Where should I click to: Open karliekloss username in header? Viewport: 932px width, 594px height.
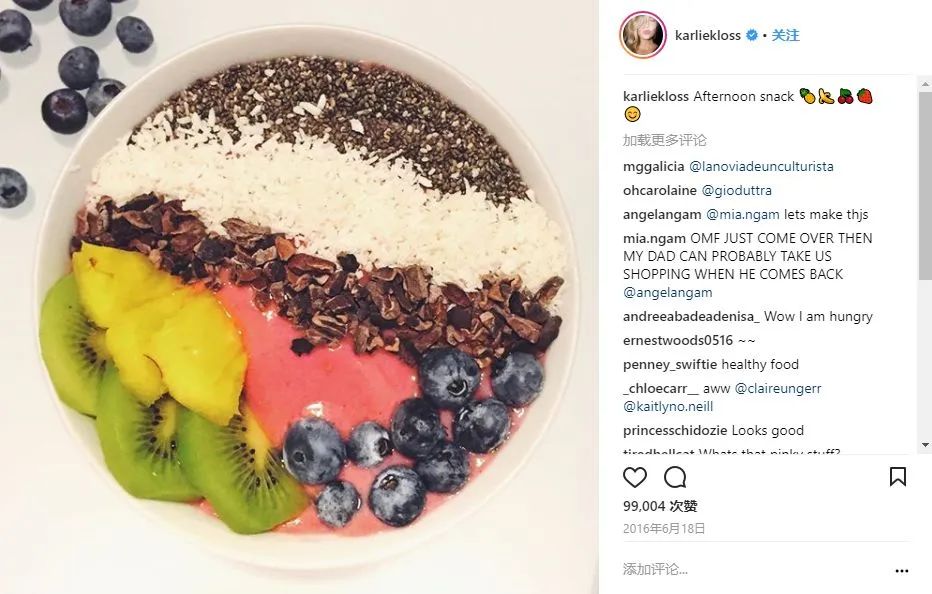[x=707, y=36]
